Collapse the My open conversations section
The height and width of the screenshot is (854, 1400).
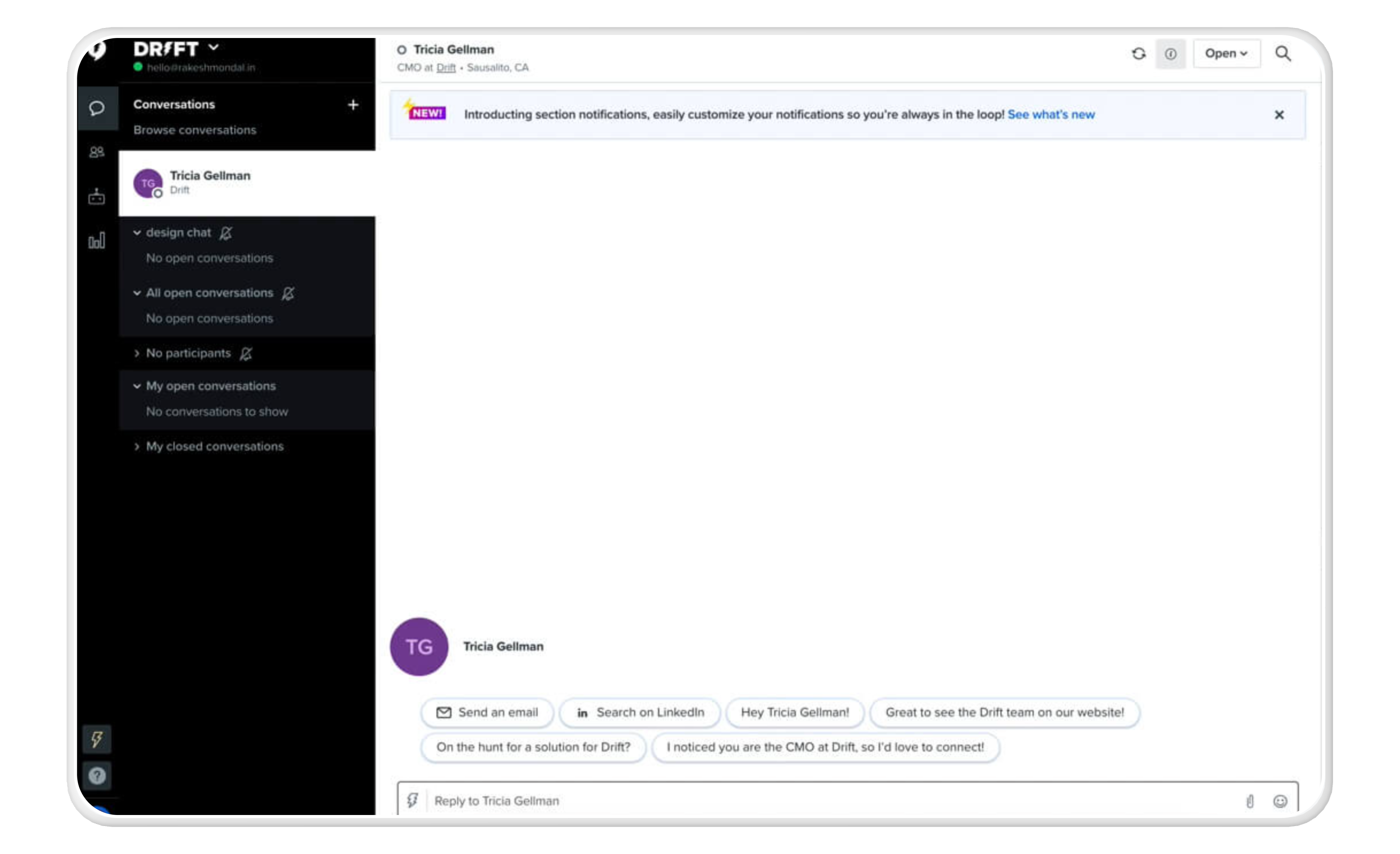point(136,385)
